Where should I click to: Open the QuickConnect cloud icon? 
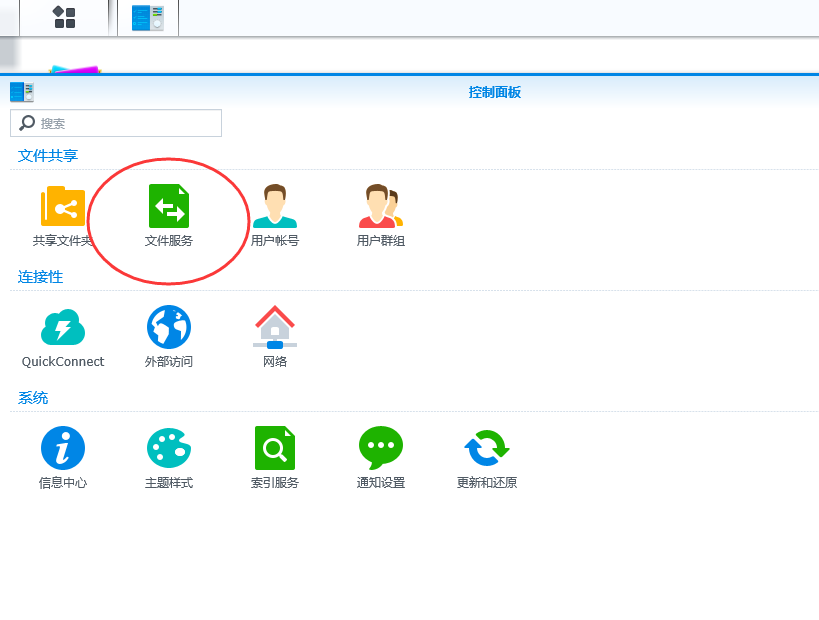click(x=63, y=327)
